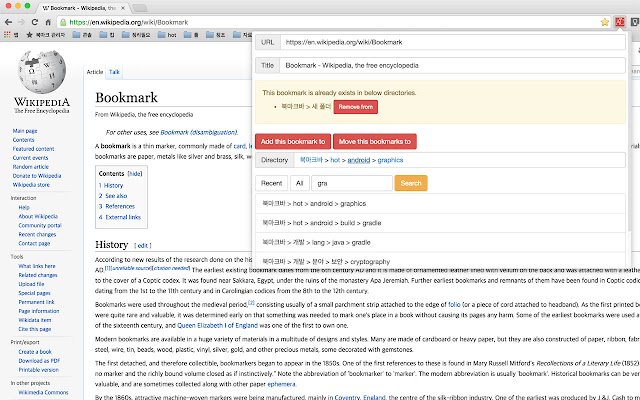Click the [edit] link beside History
640x400 pixels.
coord(142,245)
